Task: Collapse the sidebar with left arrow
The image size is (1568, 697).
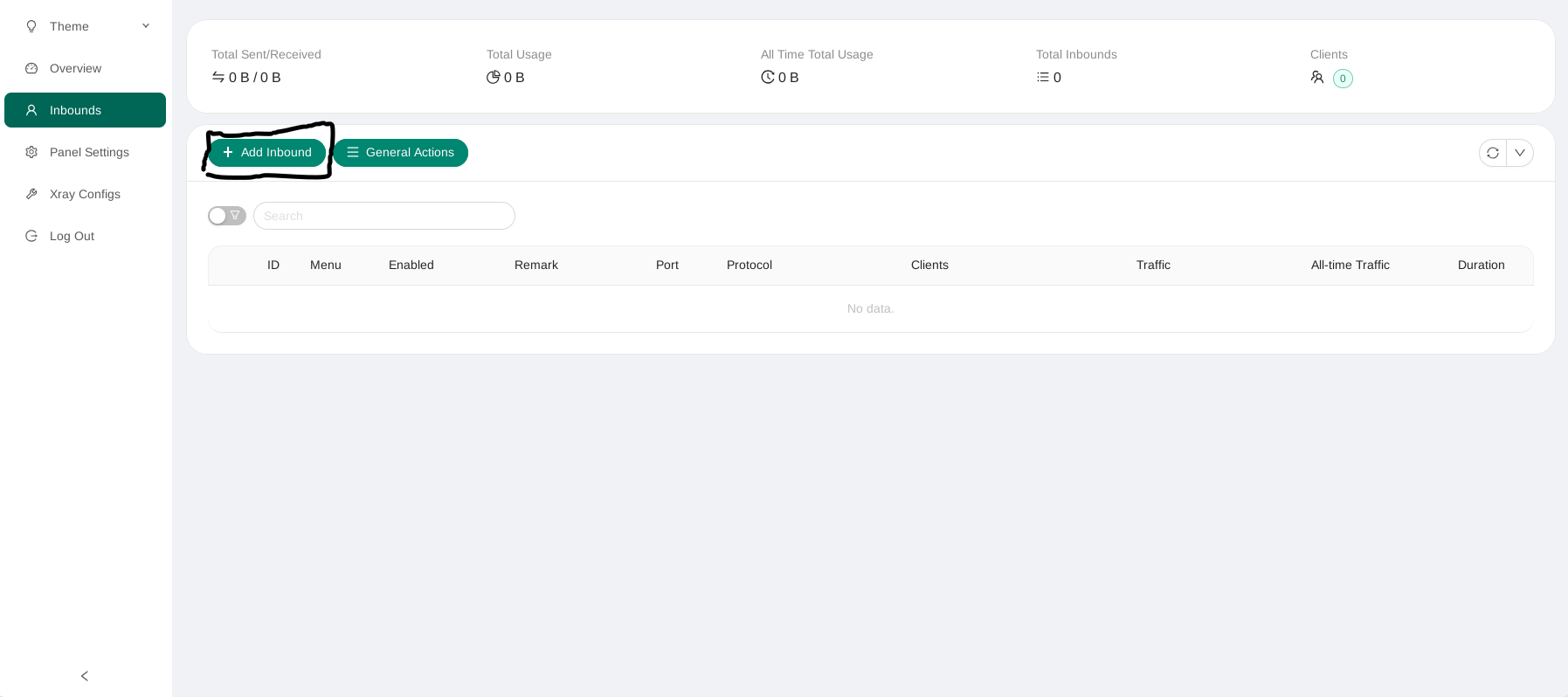Action: [85, 676]
